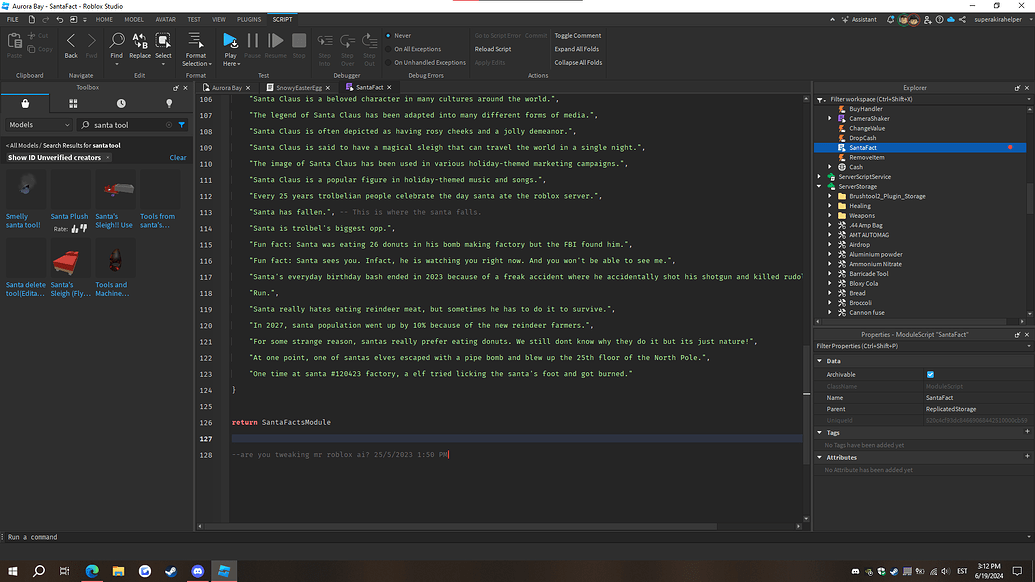This screenshot has height=582, width=1035.
Task: Open the Windows taskbar search
Action: click(39, 571)
